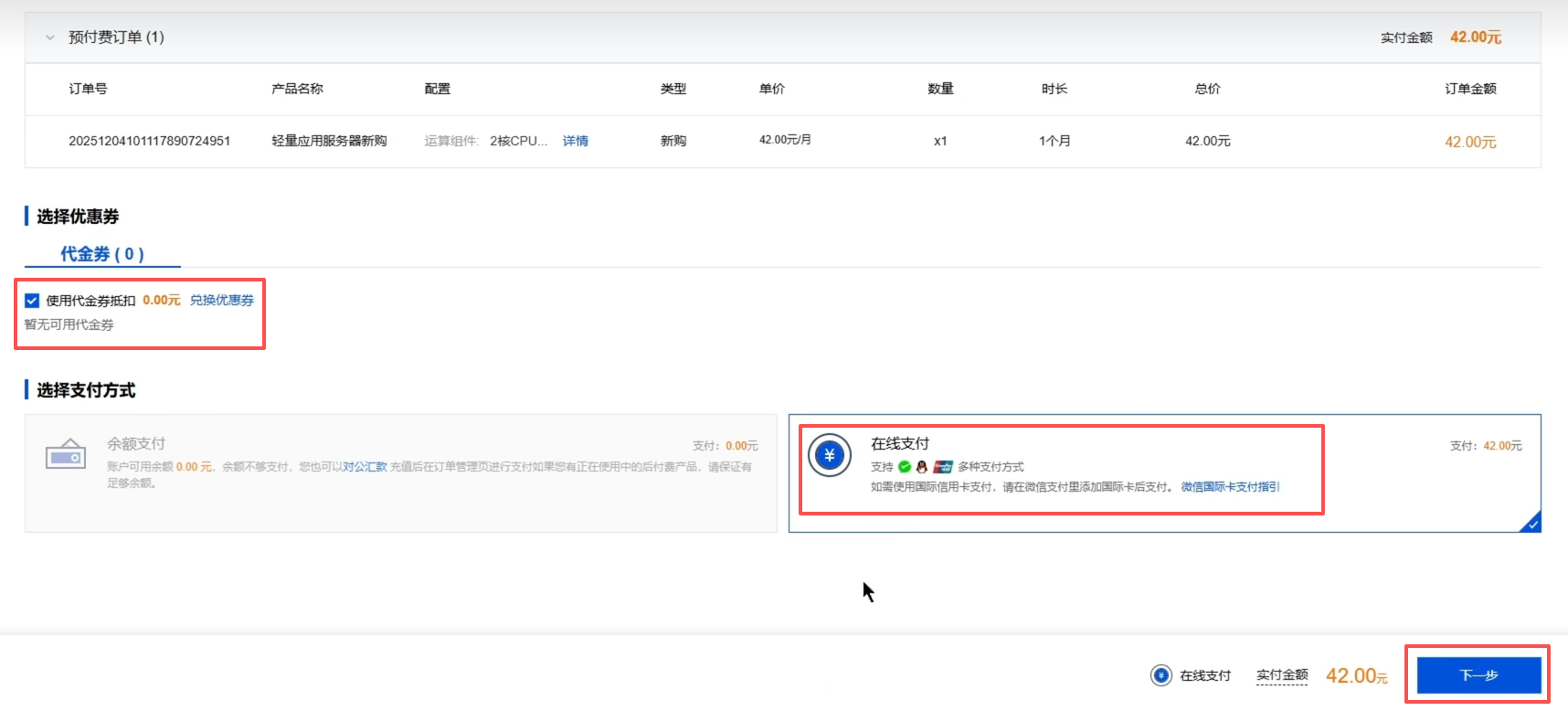The height and width of the screenshot is (711, 1568).
Task: Open the 对公汇款 link
Action: coord(365,467)
